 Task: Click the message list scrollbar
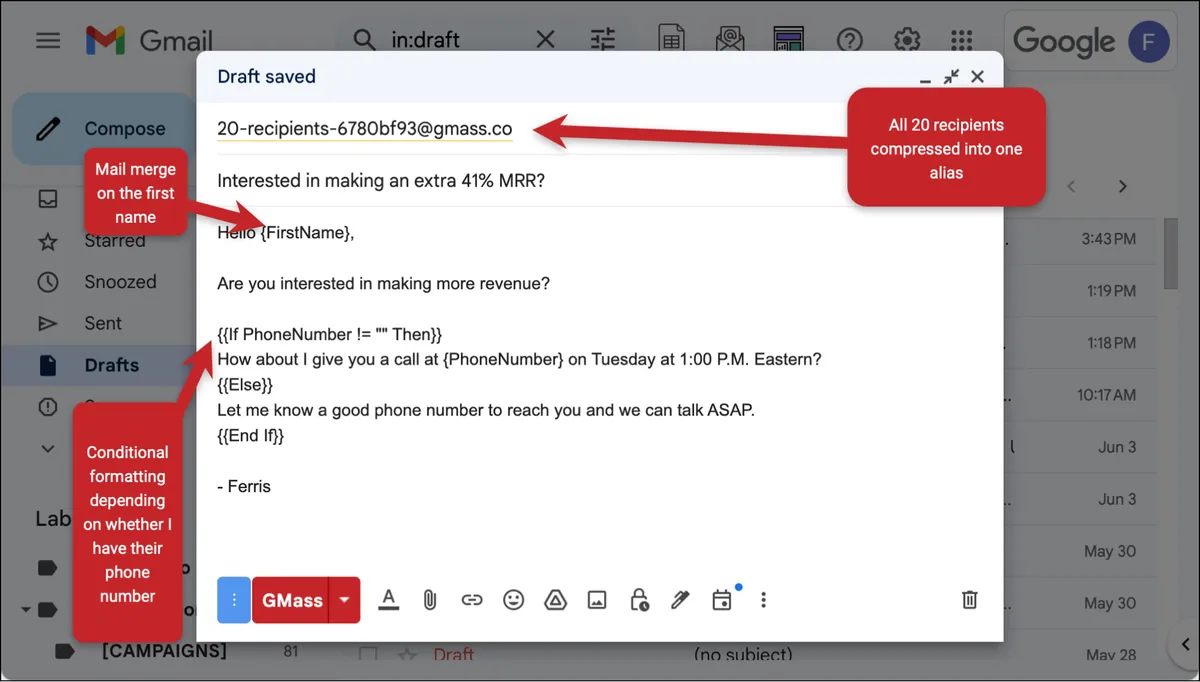coord(1171,254)
